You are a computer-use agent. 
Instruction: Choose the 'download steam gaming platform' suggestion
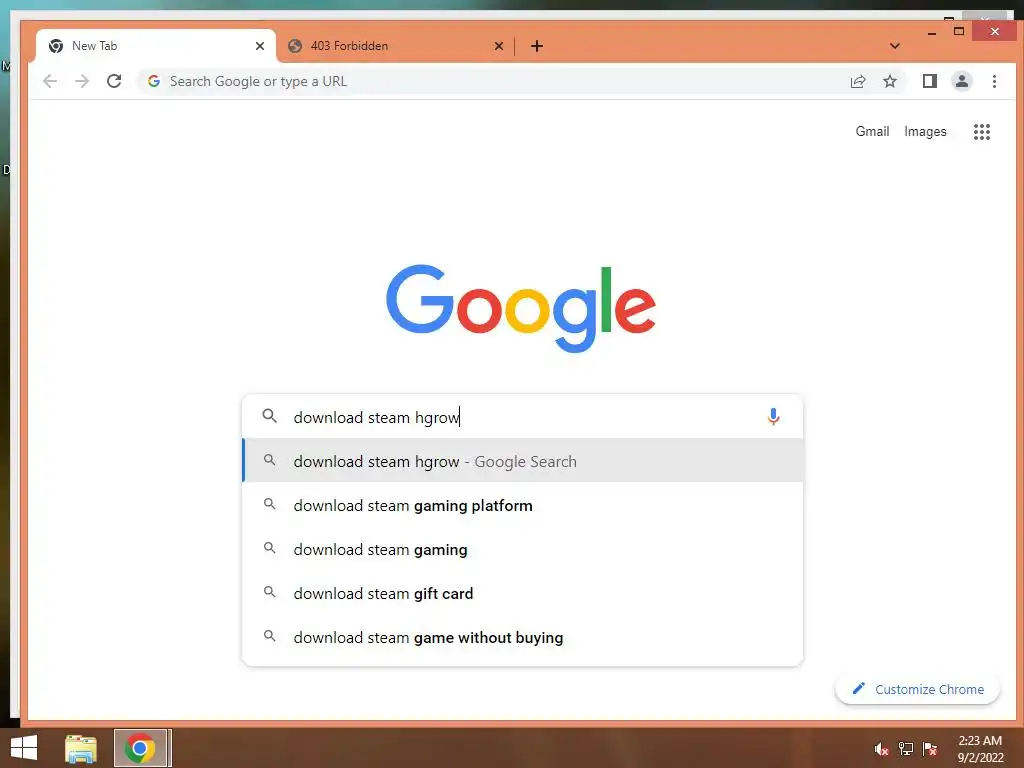point(522,505)
